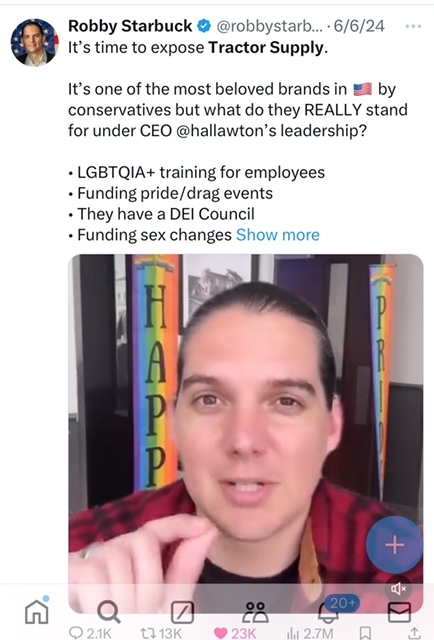Bookmark this post

pyautogui.click(x=365, y=633)
